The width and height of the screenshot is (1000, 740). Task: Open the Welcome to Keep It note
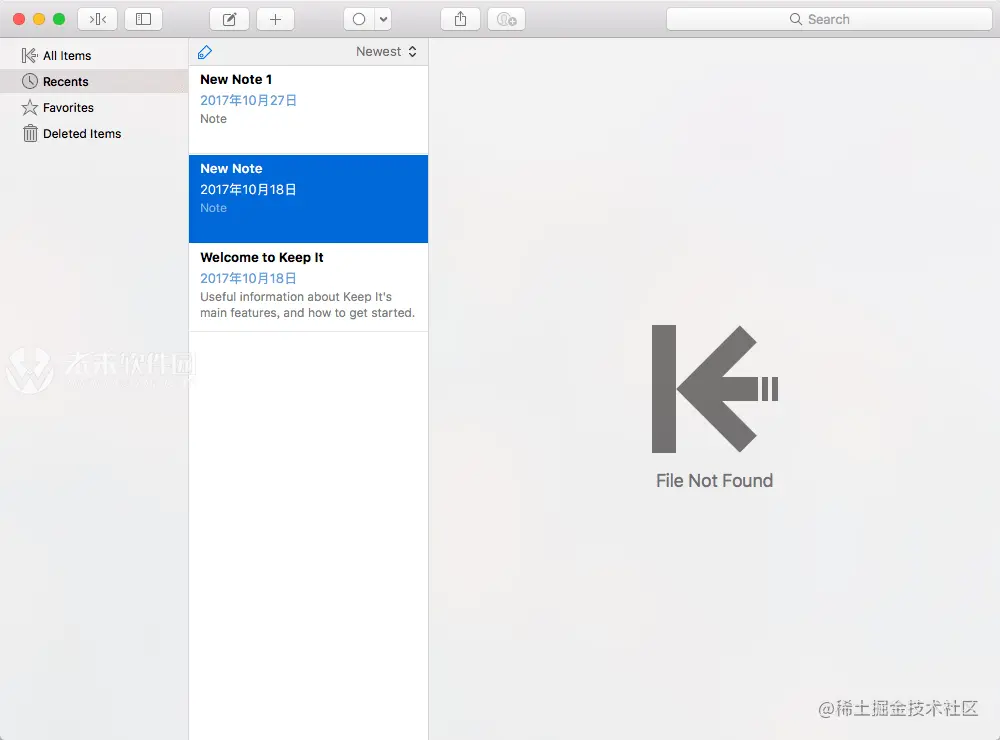308,287
